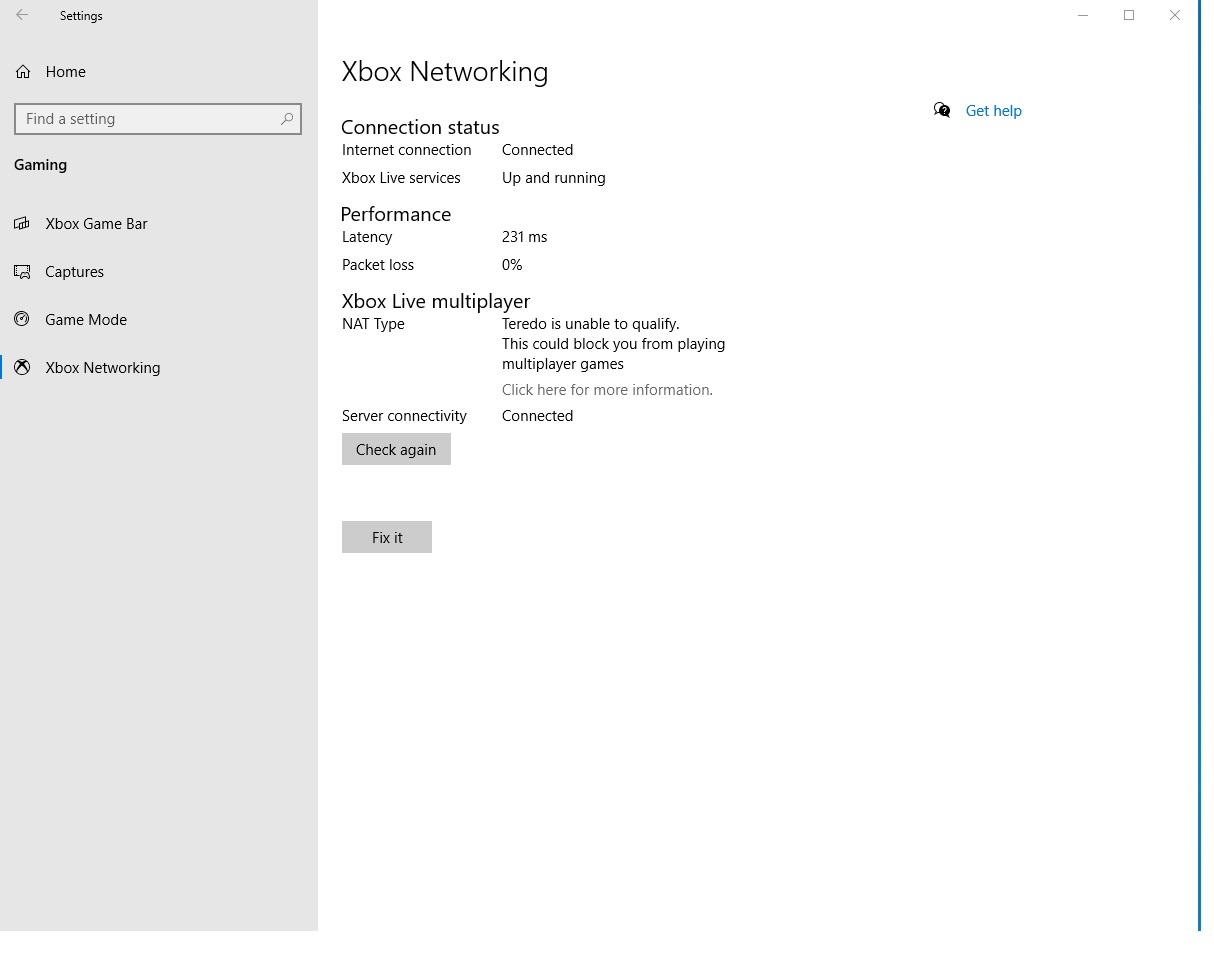Click the back arrow in Settings
The width and height of the screenshot is (1214, 958).
pos(22,15)
